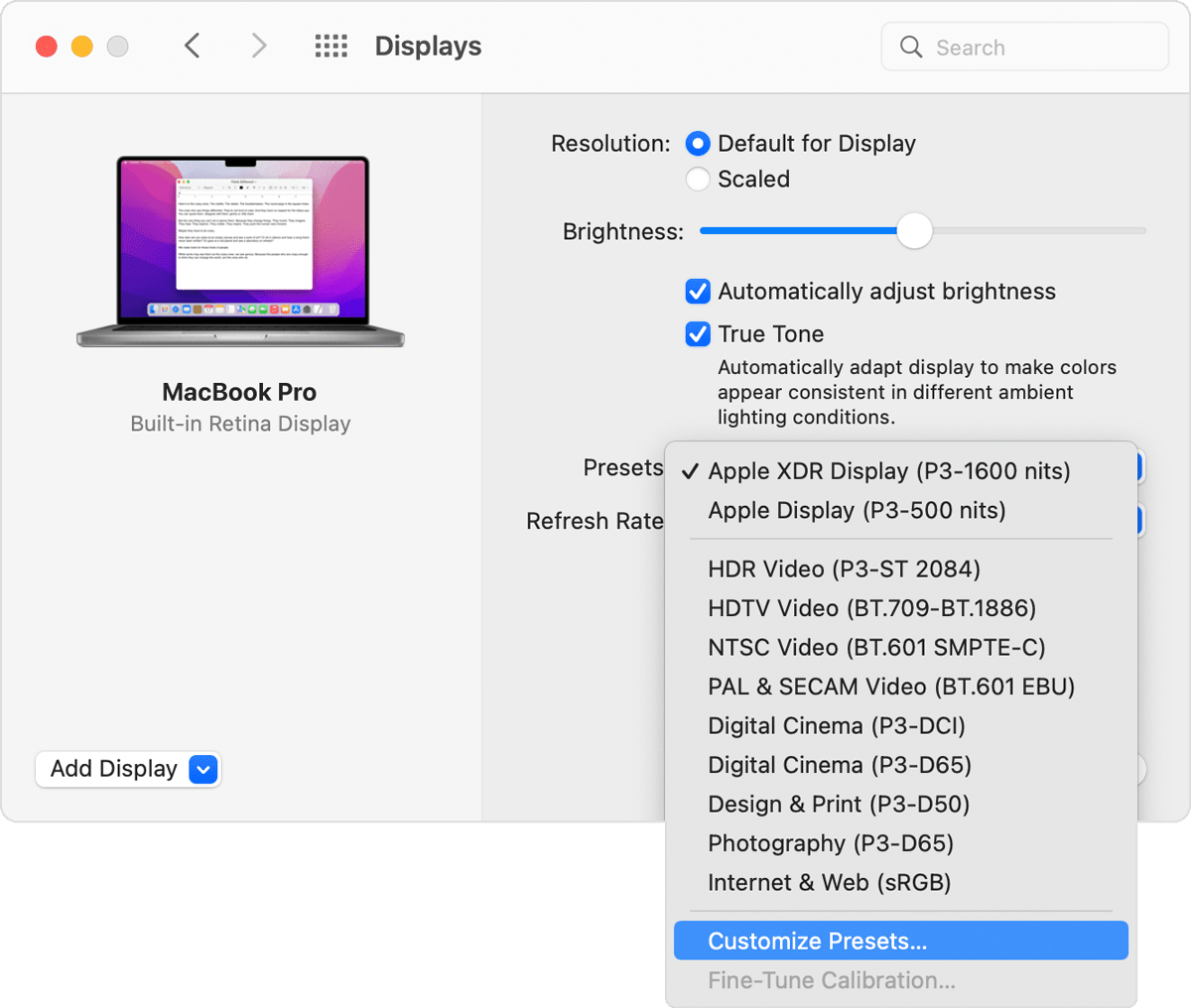1191x1008 pixels.
Task: Select PAL & SECAM Video preset
Action: coord(901,687)
